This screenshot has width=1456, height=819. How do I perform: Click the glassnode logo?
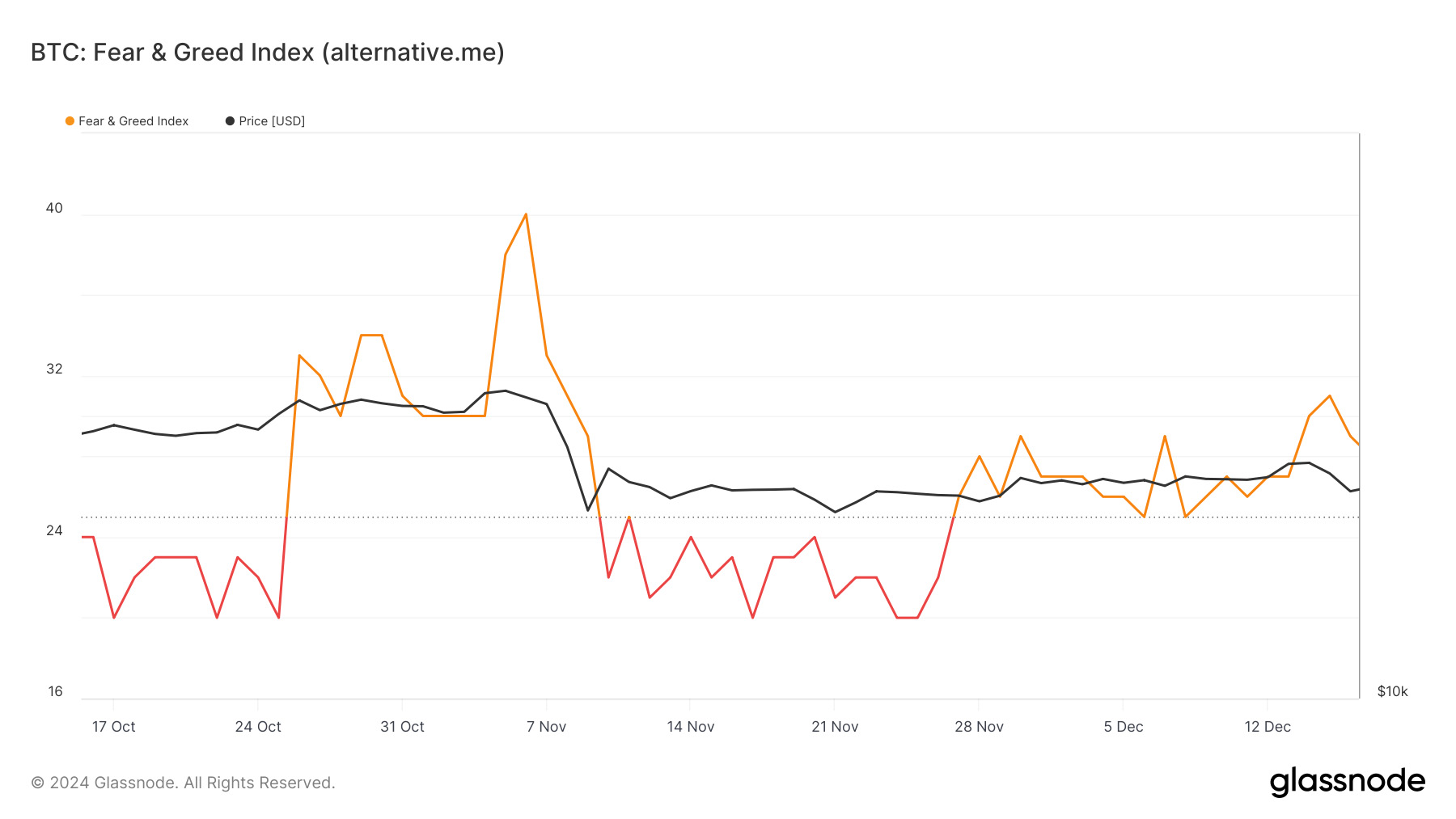[x=1347, y=782]
